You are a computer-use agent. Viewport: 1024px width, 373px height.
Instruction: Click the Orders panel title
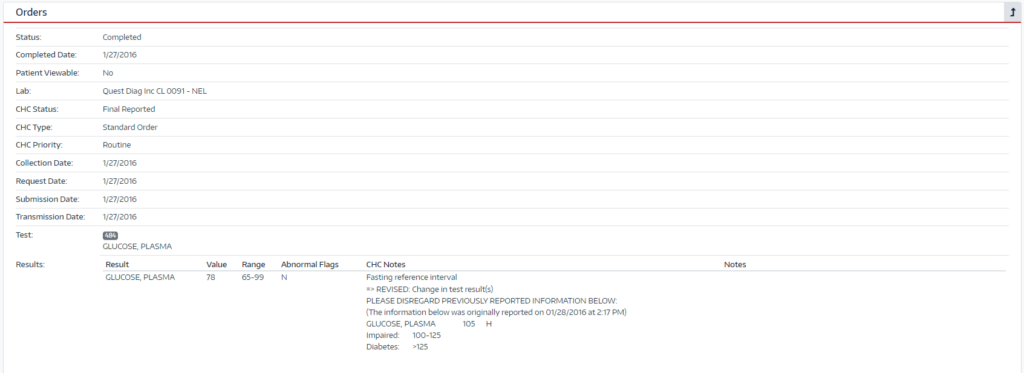click(31, 12)
